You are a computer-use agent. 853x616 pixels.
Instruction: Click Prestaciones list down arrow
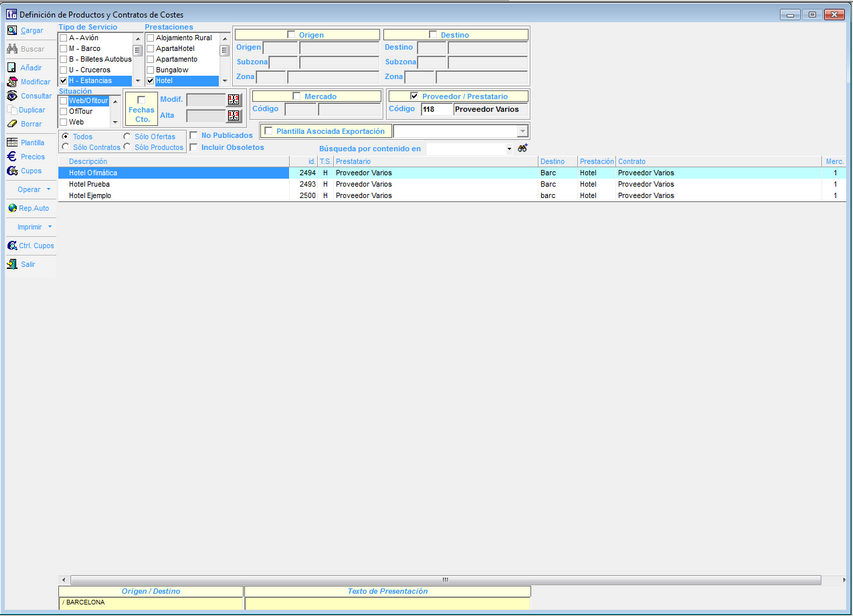tap(225, 81)
